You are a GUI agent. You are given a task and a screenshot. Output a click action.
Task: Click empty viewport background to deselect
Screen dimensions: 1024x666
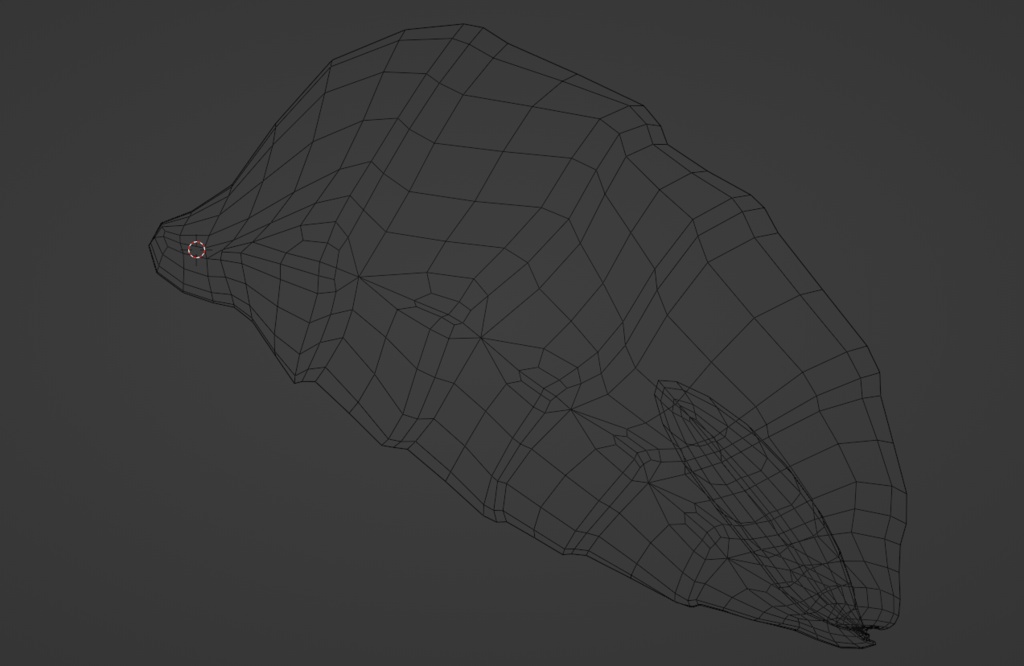coord(100,560)
